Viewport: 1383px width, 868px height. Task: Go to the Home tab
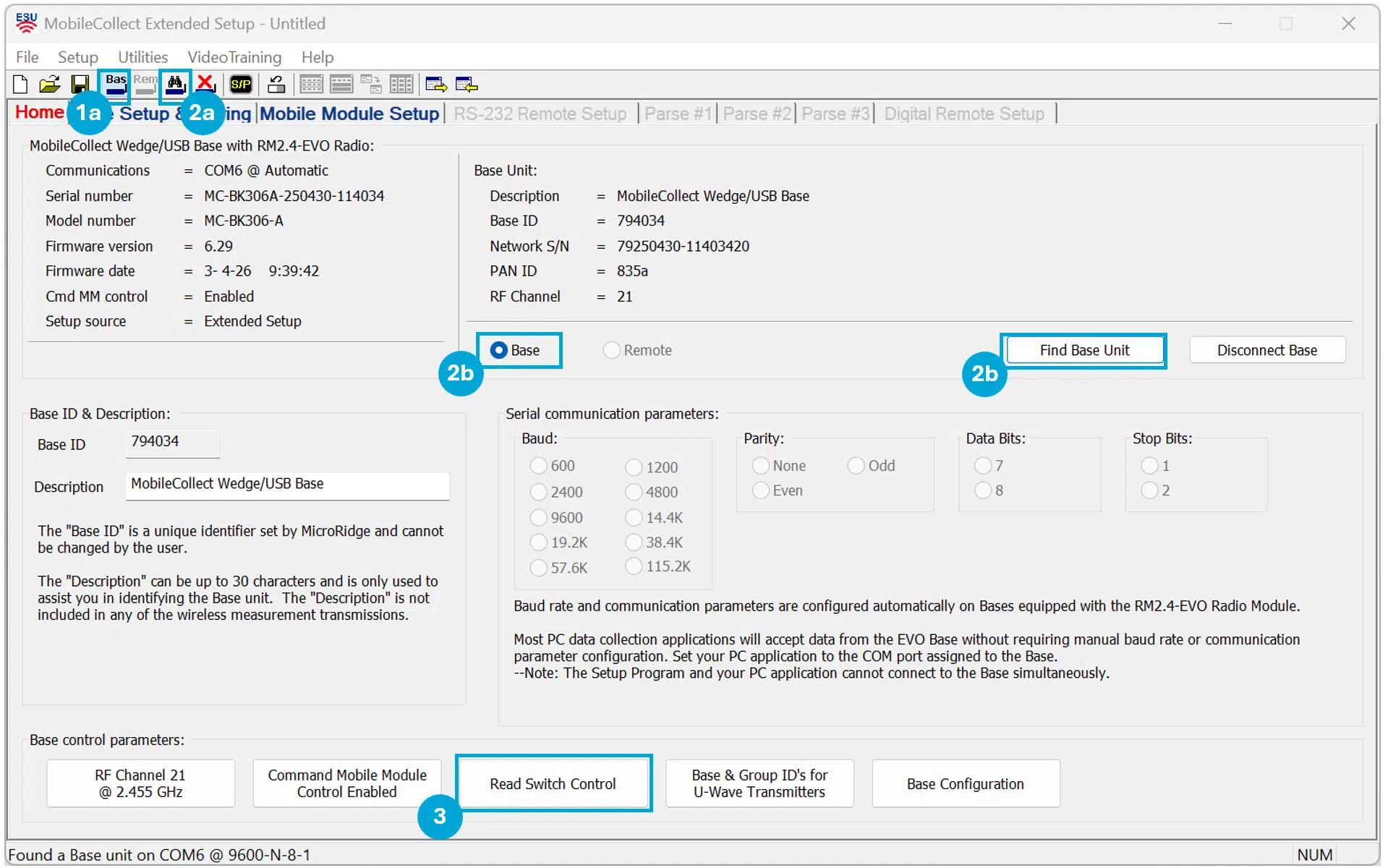tap(40, 113)
